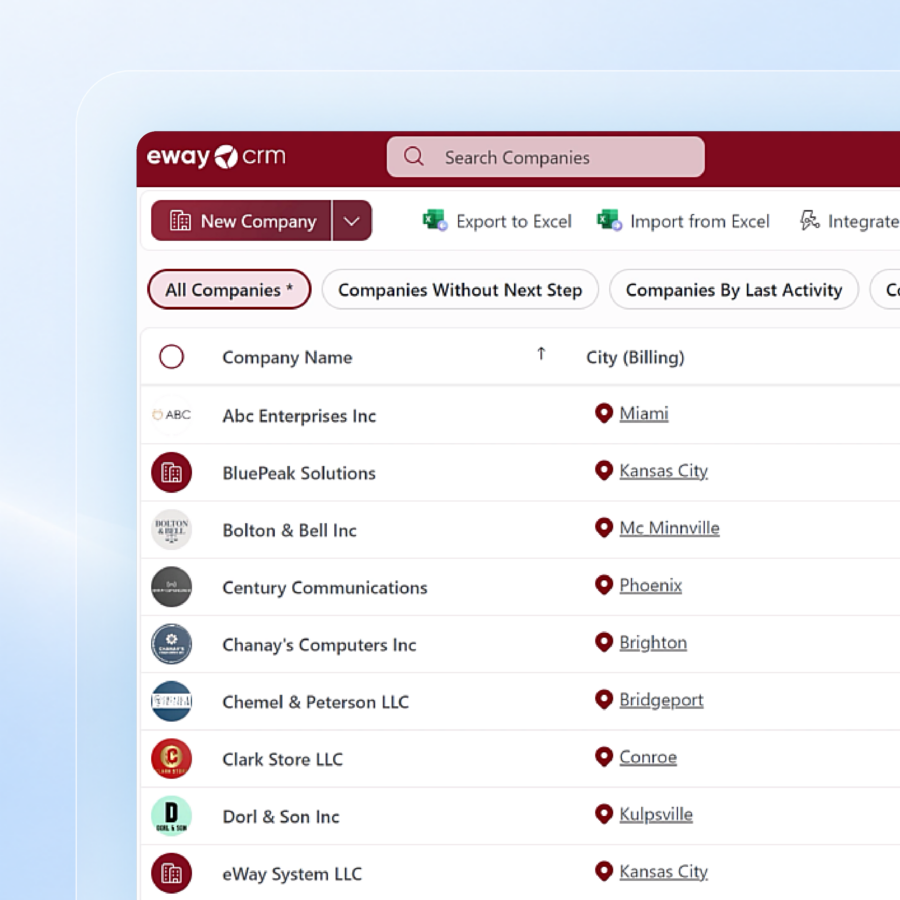The image size is (900, 900).
Task: Open the Kulpsville city link
Action: [x=656, y=814]
